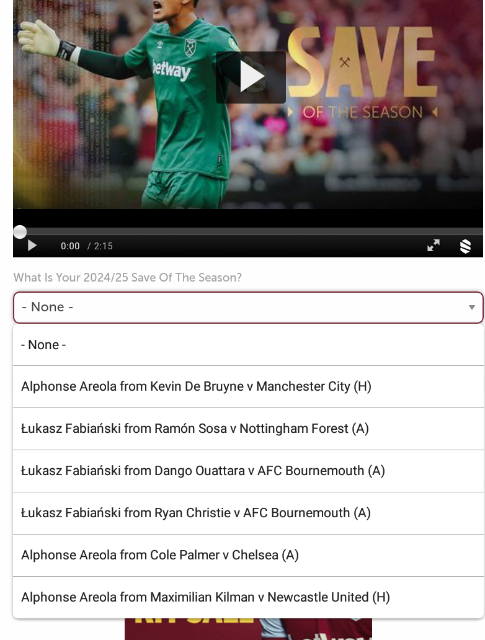Pick Fabiański save from Ryan Christie
485x640 pixels.
point(248,513)
